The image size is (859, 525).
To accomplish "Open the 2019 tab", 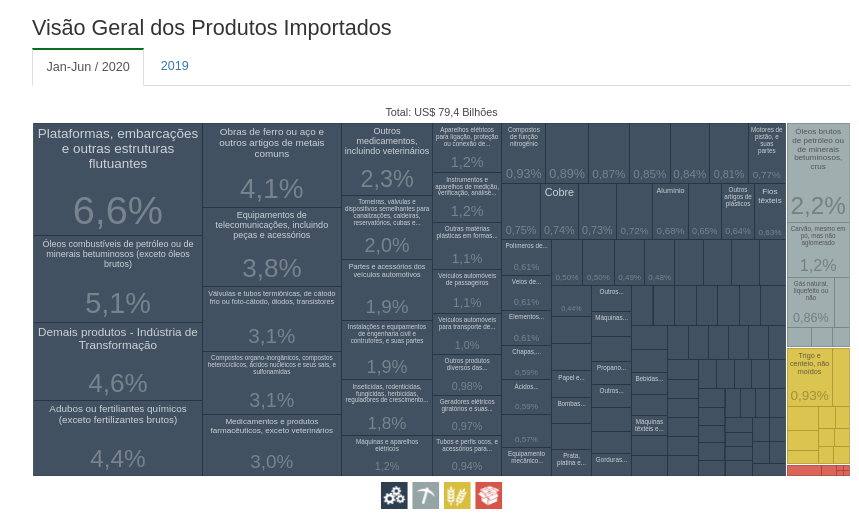I will coord(175,66).
